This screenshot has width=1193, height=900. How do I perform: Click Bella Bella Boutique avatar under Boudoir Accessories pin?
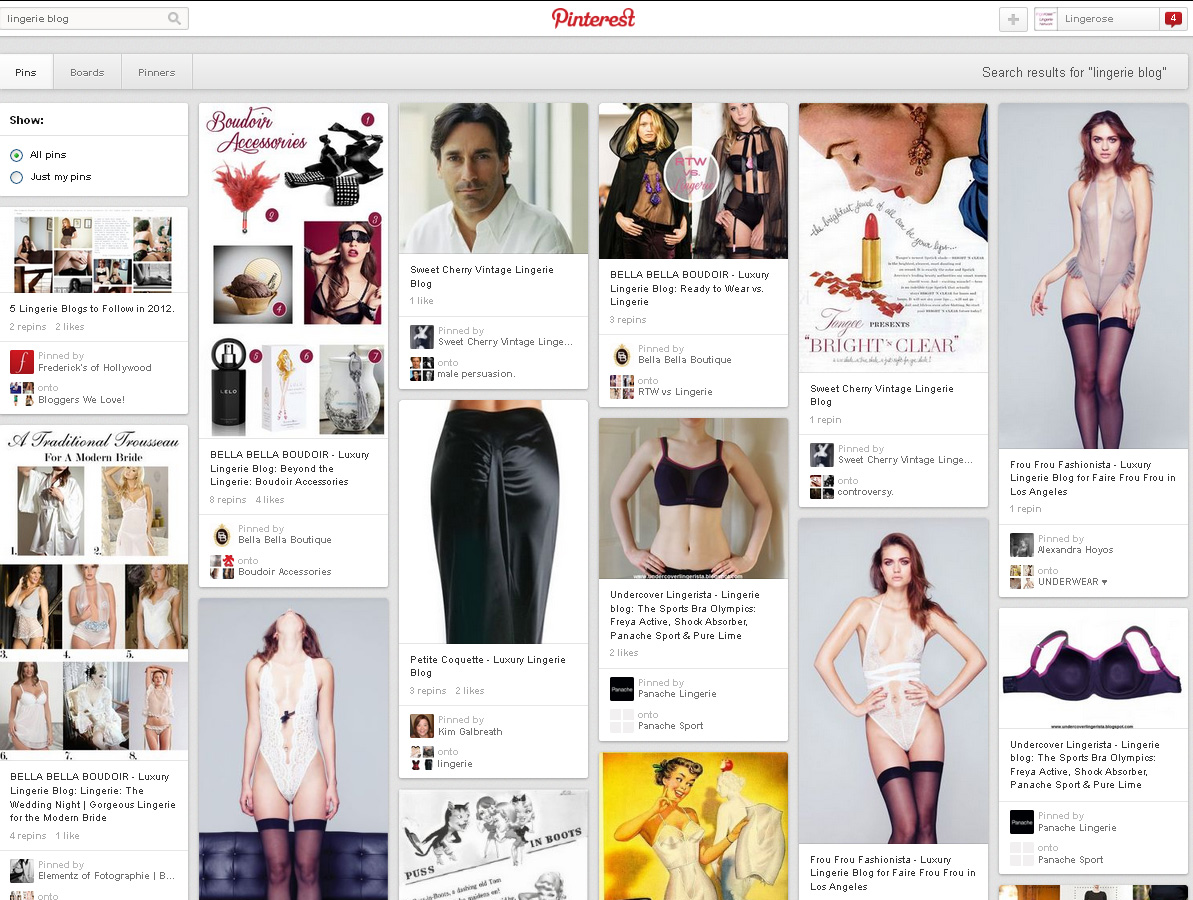click(x=221, y=535)
